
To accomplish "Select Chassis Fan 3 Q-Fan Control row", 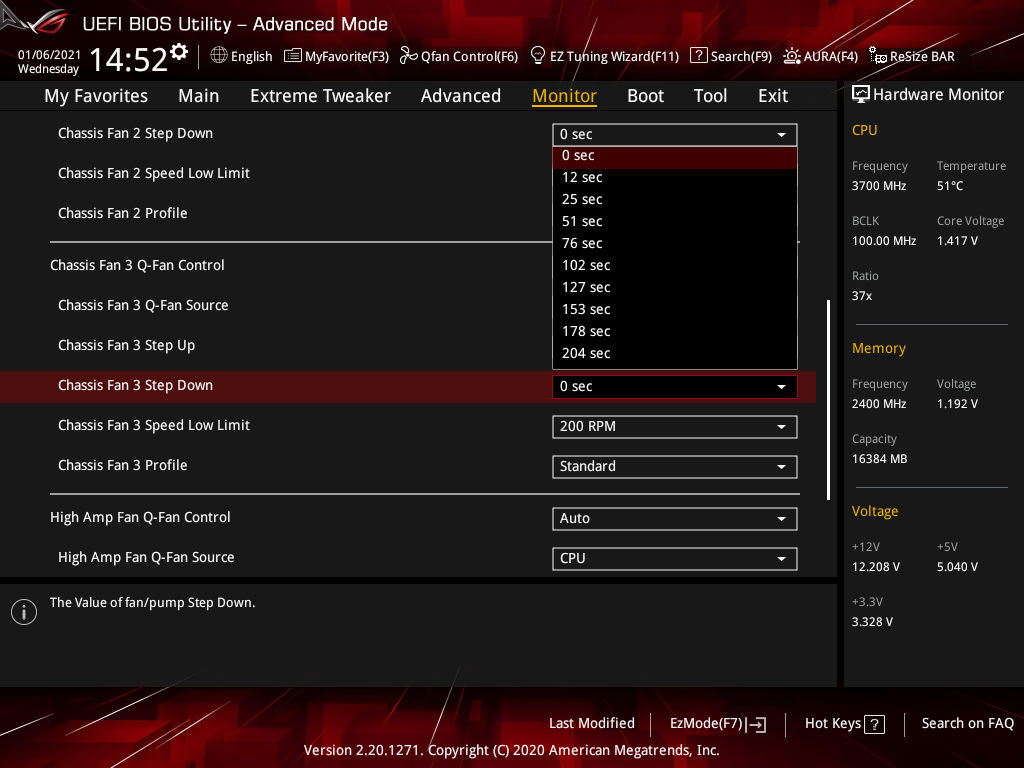I will [x=137, y=265].
